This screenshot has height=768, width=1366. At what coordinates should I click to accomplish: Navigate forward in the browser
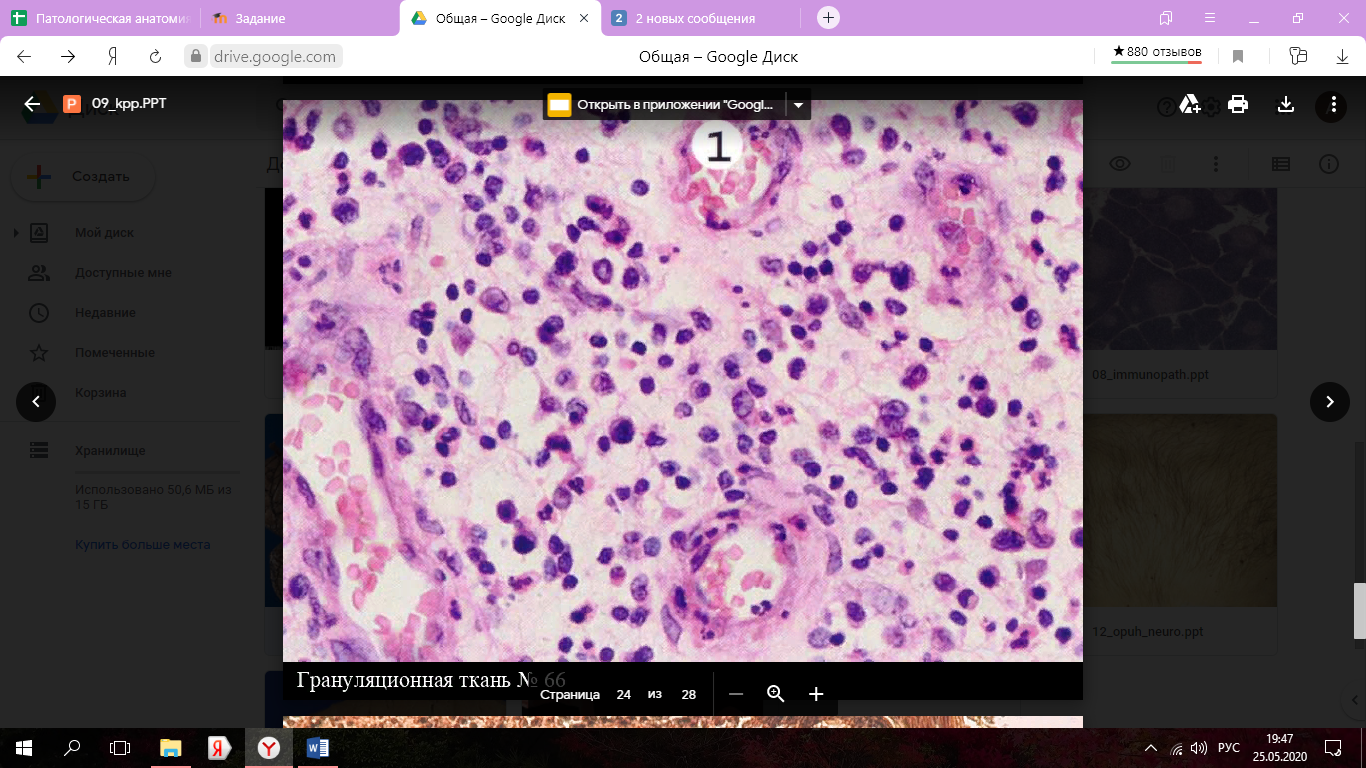coord(68,57)
